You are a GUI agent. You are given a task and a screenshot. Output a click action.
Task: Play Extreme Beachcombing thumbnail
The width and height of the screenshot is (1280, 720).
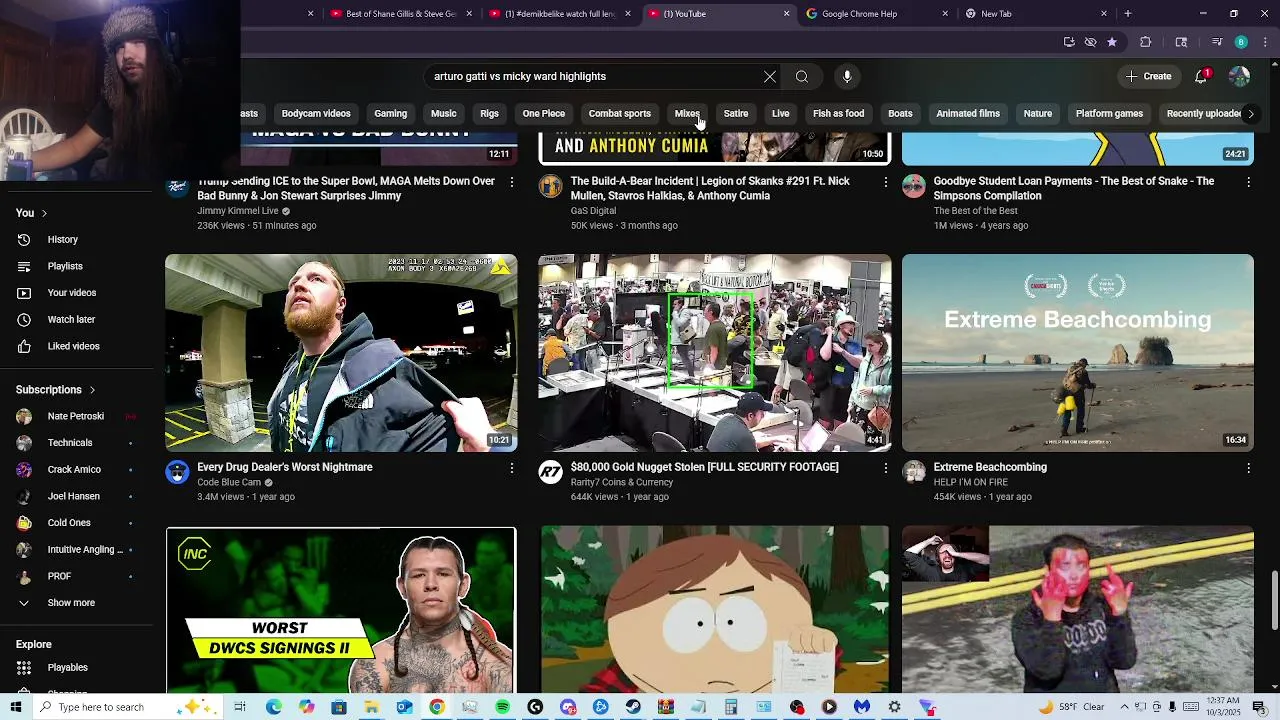click(1077, 353)
